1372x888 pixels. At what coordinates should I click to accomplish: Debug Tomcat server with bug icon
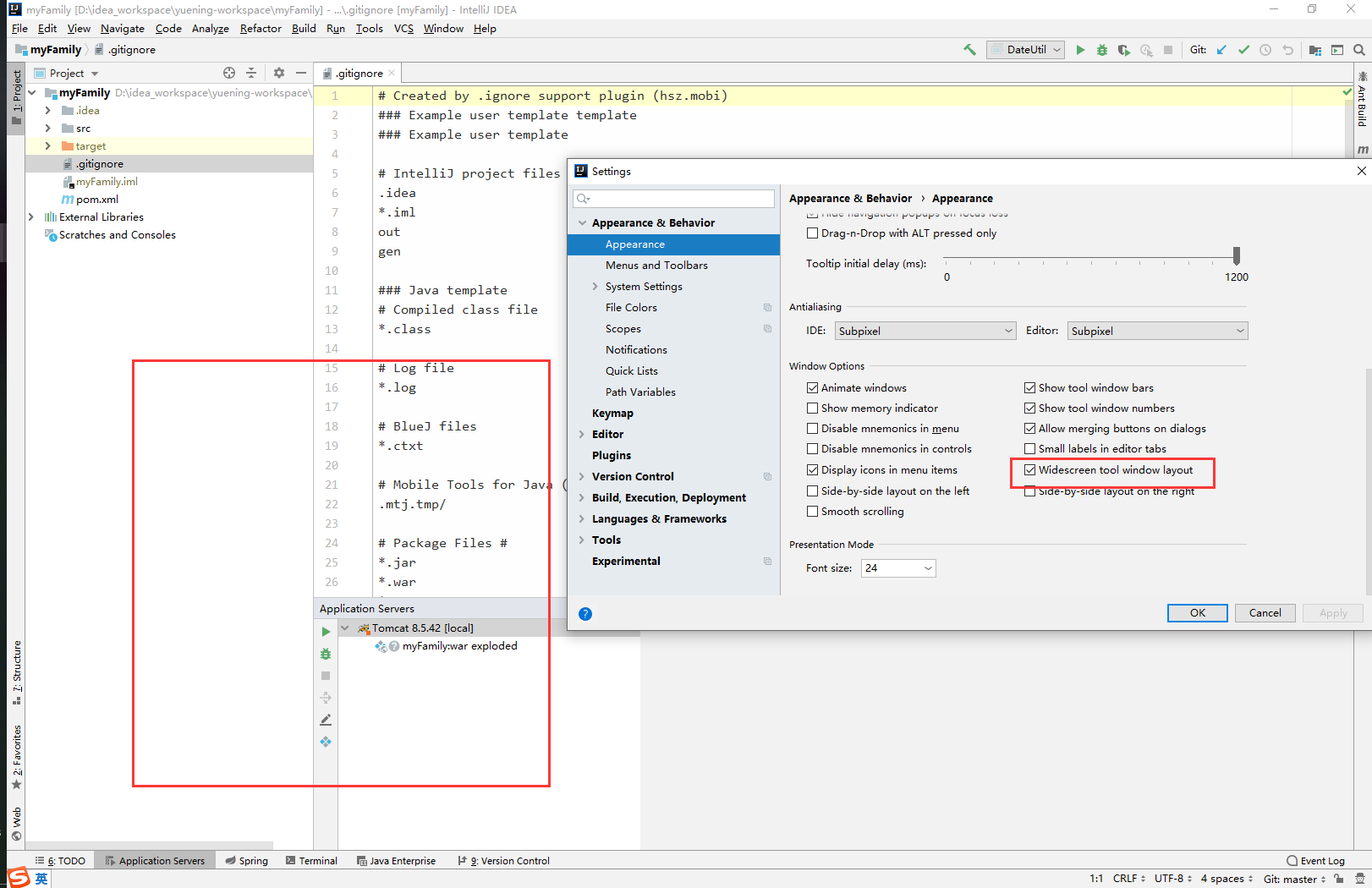326,654
